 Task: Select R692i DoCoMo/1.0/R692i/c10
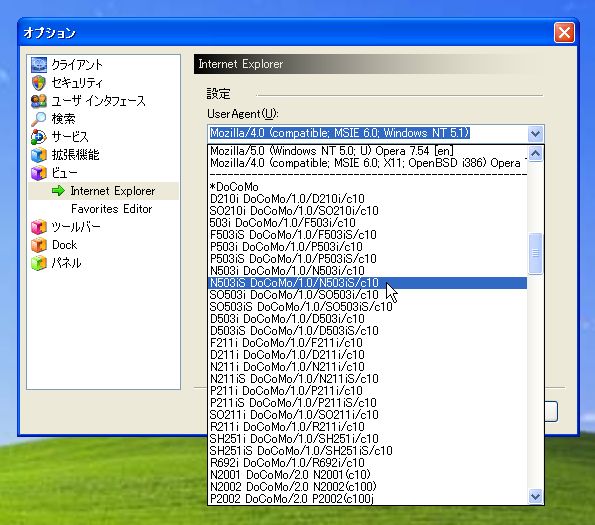[367, 463]
